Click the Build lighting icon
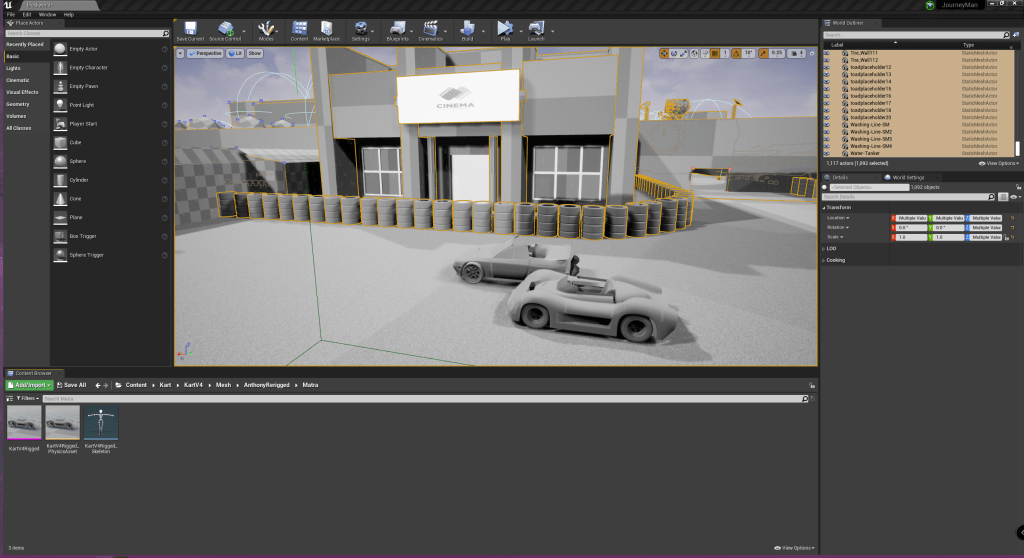Screen dimensions: 1024x558 pos(468,28)
